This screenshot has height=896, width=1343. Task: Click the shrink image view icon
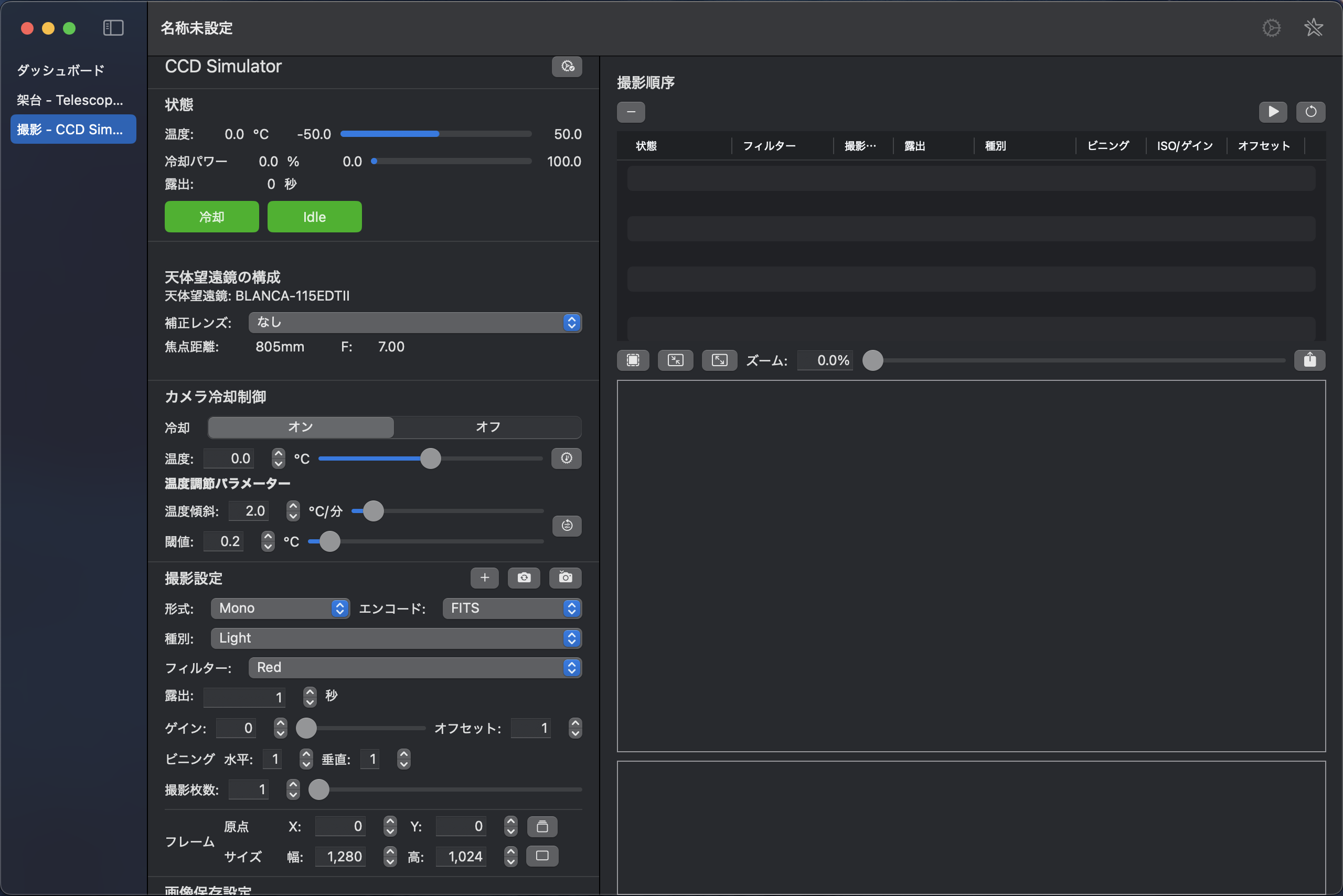(676, 360)
